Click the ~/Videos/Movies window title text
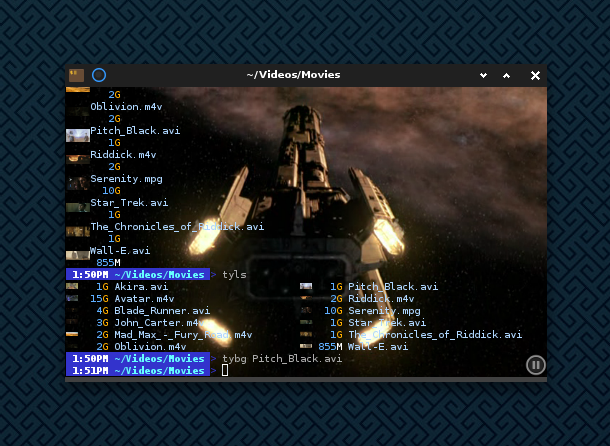610x446 pixels. click(x=293, y=75)
